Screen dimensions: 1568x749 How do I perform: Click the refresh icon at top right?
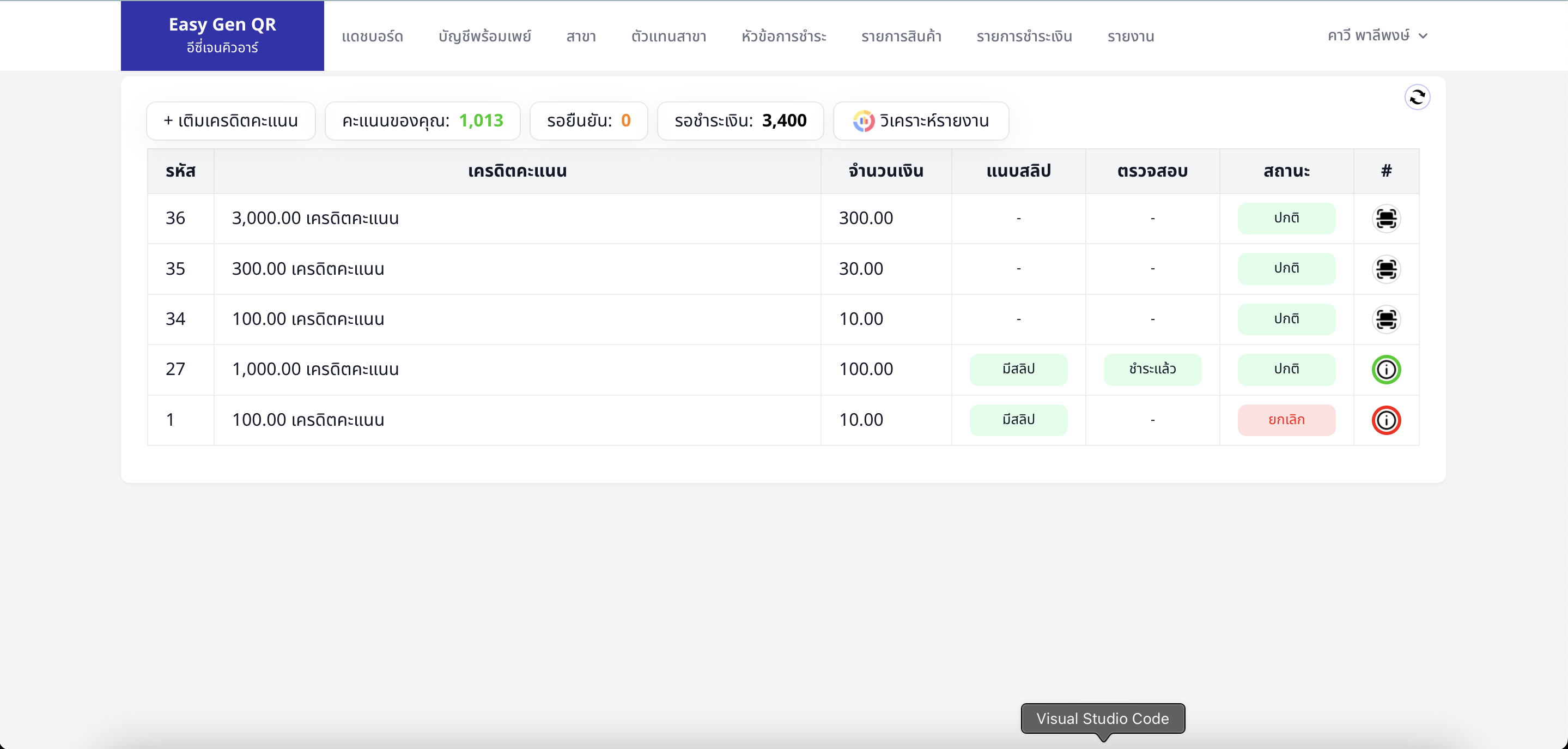click(x=1417, y=98)
